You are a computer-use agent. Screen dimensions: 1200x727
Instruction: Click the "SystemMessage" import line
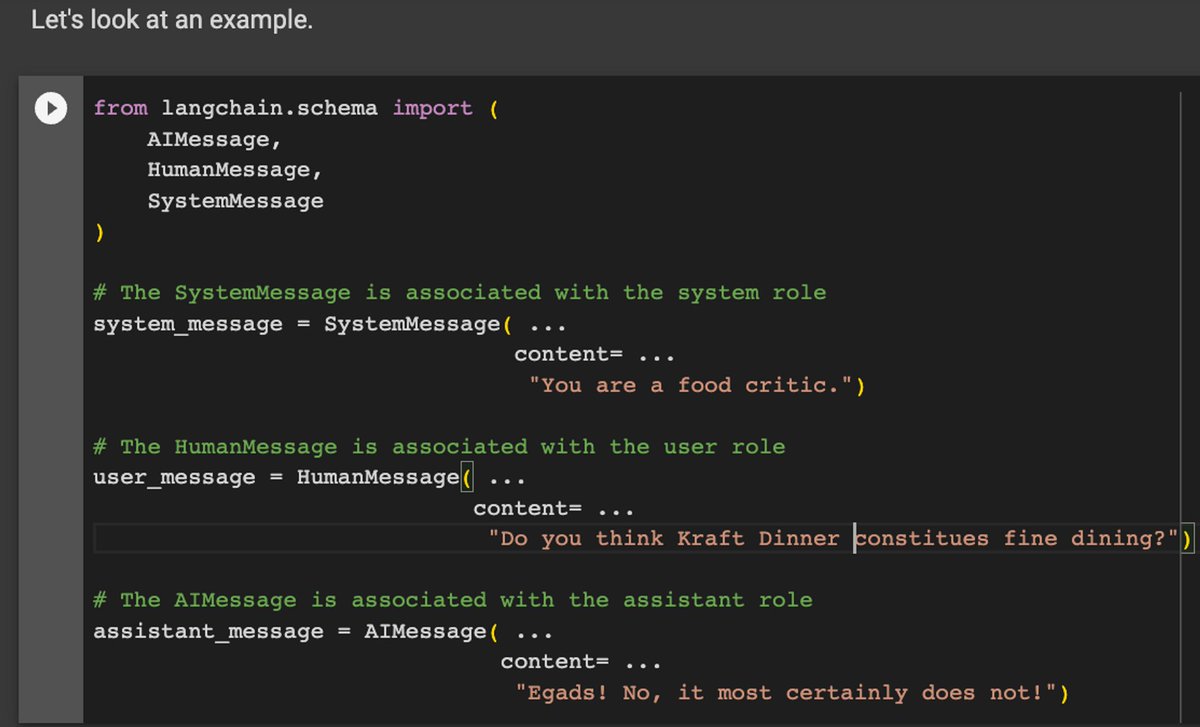tap(235, 201)
